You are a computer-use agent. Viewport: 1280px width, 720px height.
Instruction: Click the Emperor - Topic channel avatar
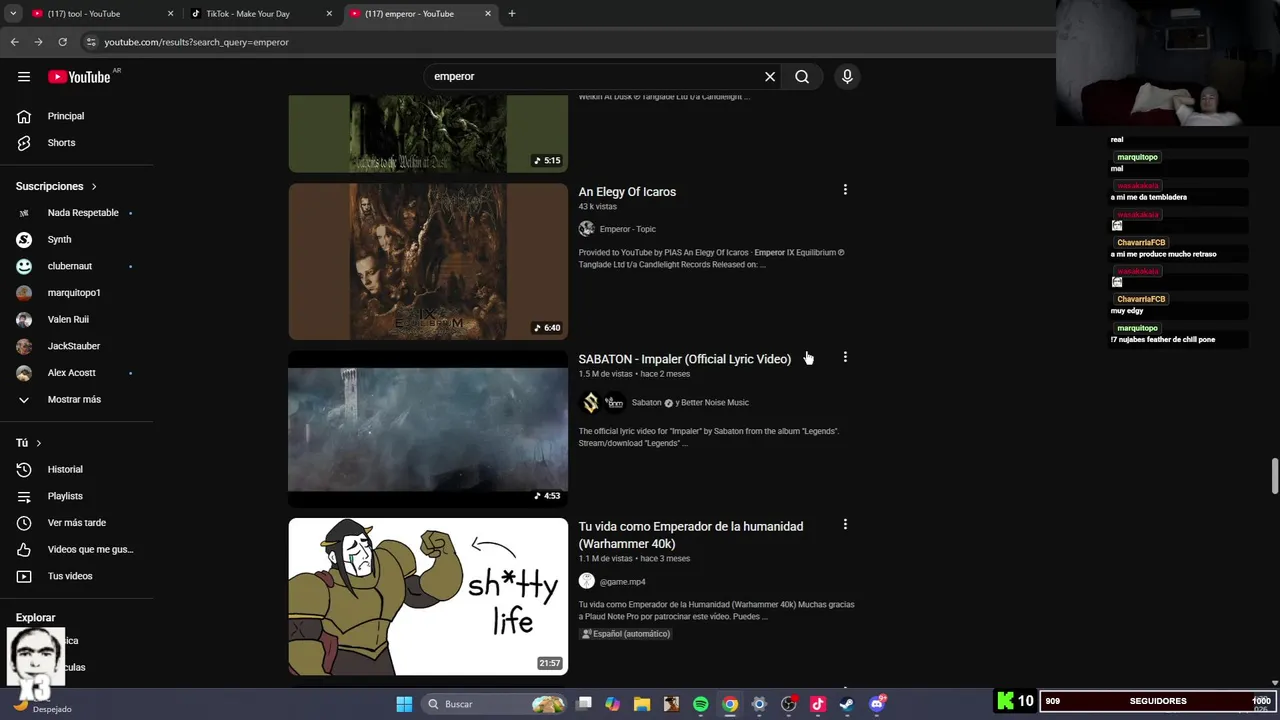[587, 229]
